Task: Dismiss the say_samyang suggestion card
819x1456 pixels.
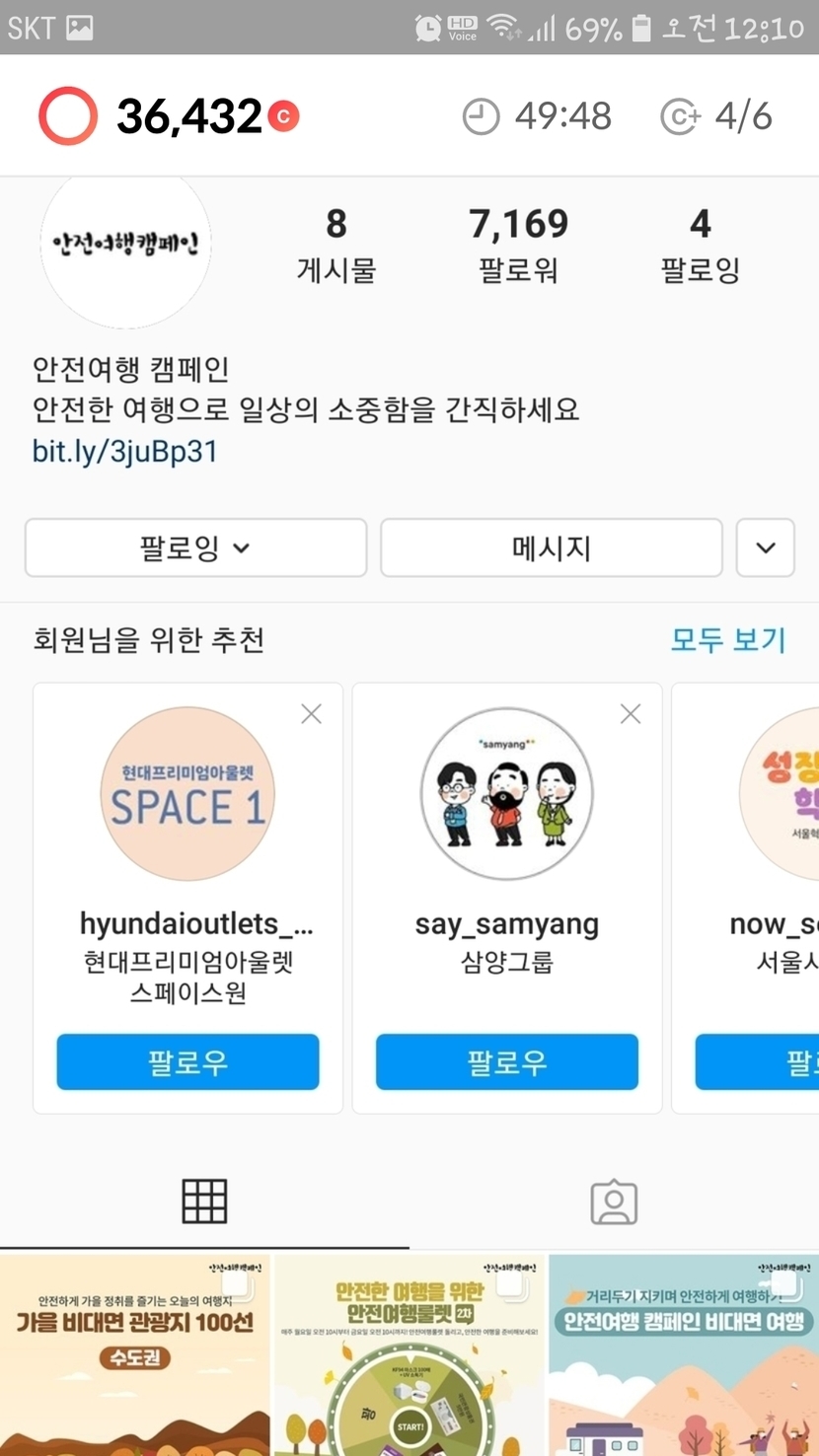Action: pyautogui.click(x=631, y=713)
